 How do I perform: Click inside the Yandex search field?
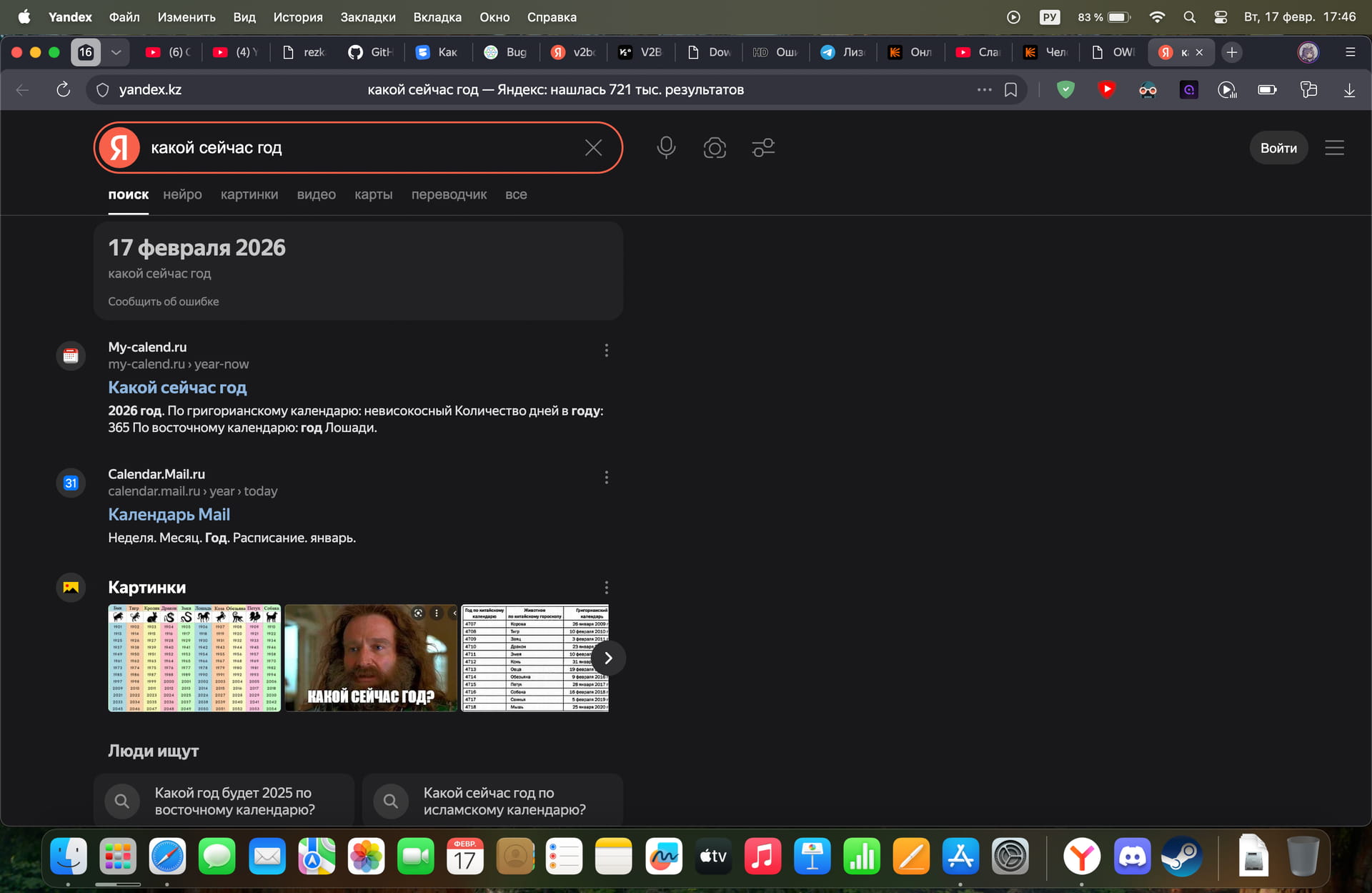pyautogui.click(x=357, y=148)
